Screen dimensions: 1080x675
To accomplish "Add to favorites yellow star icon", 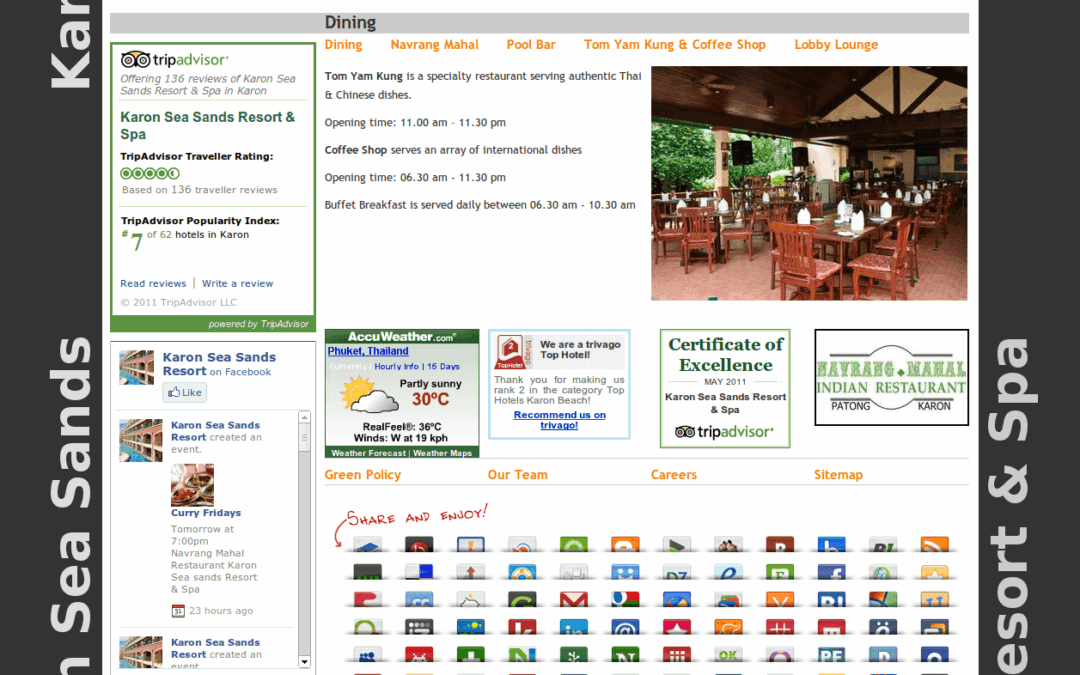I will [x=935, y=572].
